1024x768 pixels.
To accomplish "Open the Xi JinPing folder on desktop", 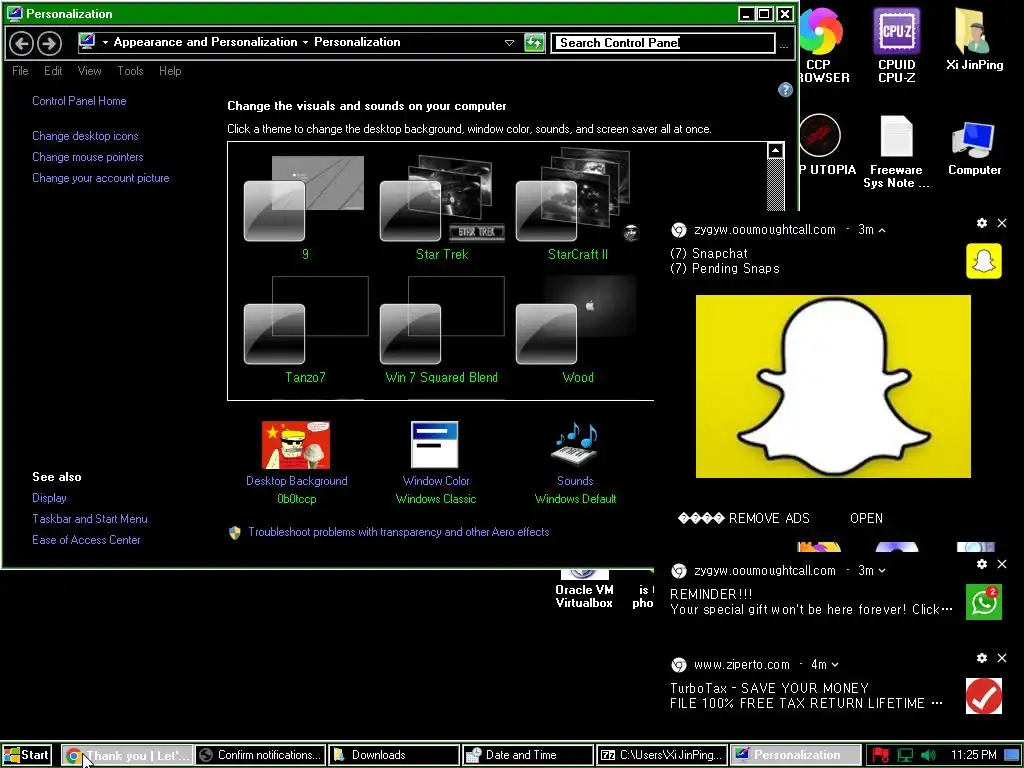I will (974, 39).
